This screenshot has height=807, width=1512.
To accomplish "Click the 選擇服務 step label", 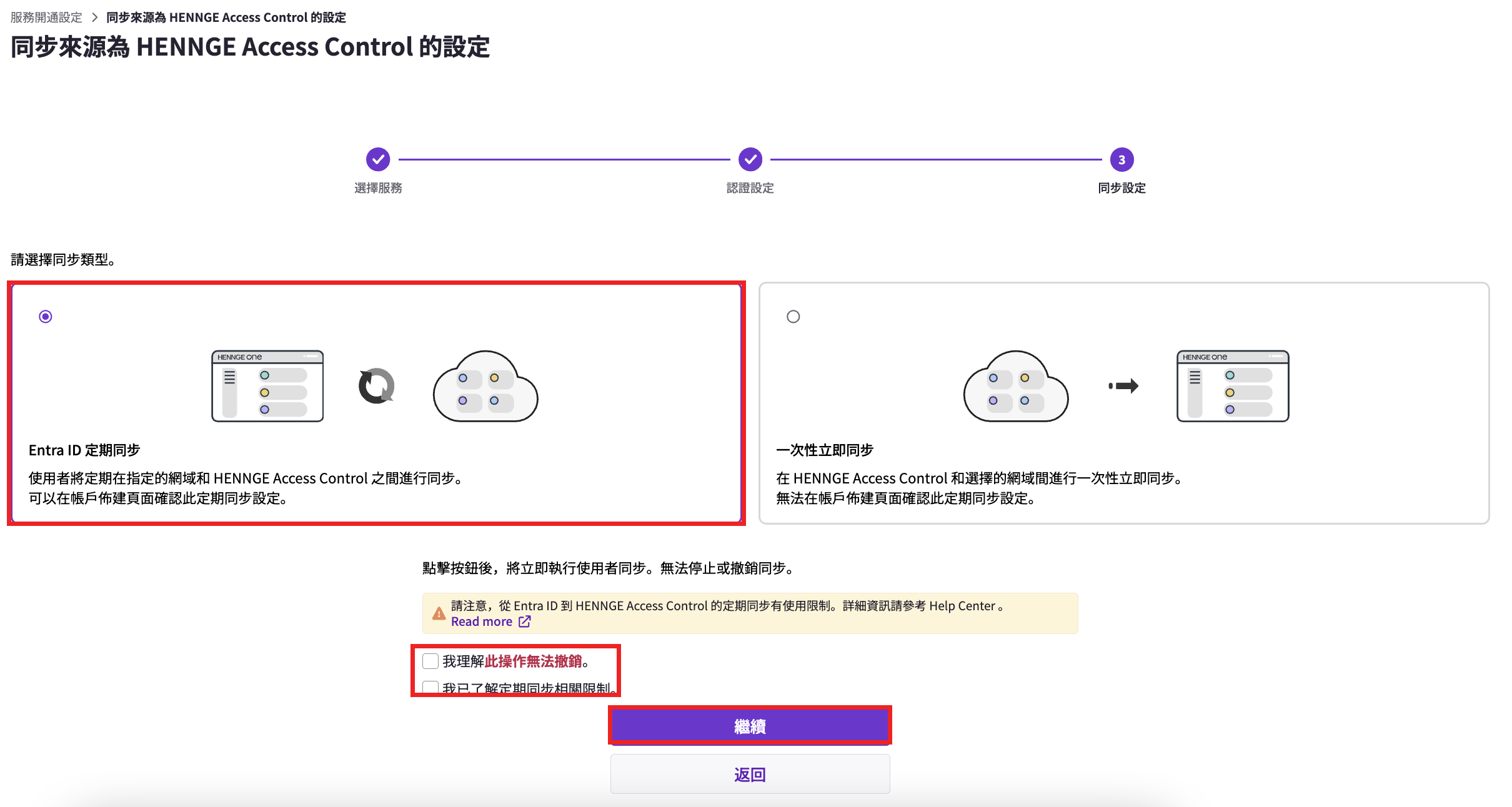I will click(378, 188).
